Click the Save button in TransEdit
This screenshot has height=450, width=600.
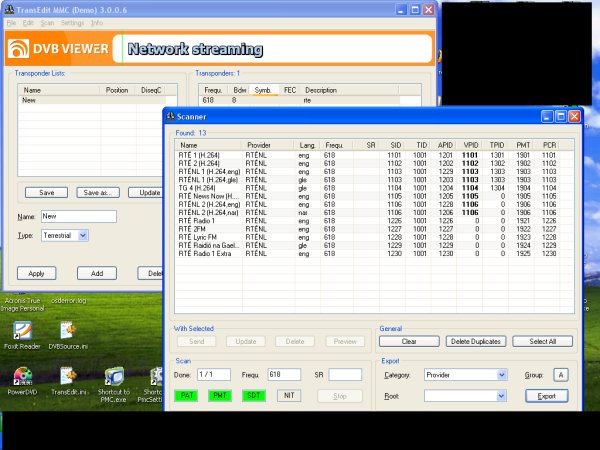click(x=46, y=192)
